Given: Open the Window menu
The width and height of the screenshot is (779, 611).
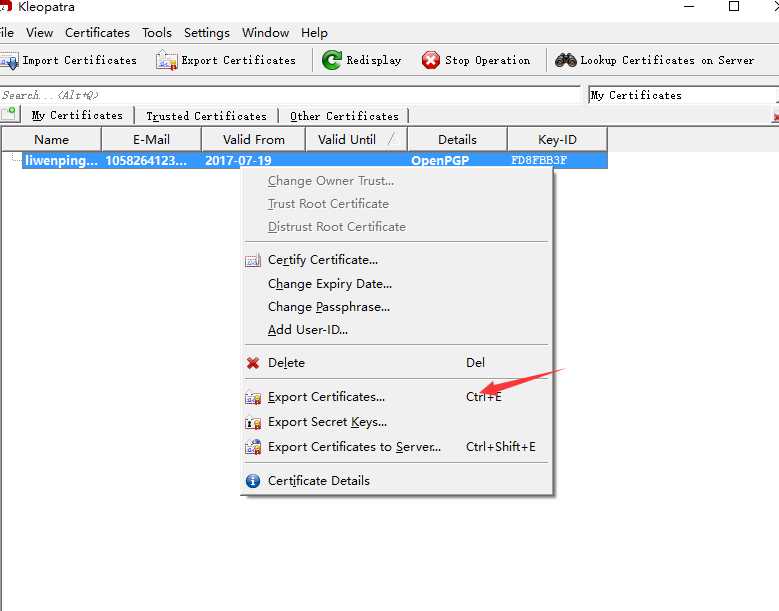Looking at the screenshot, I should [265, 33].
